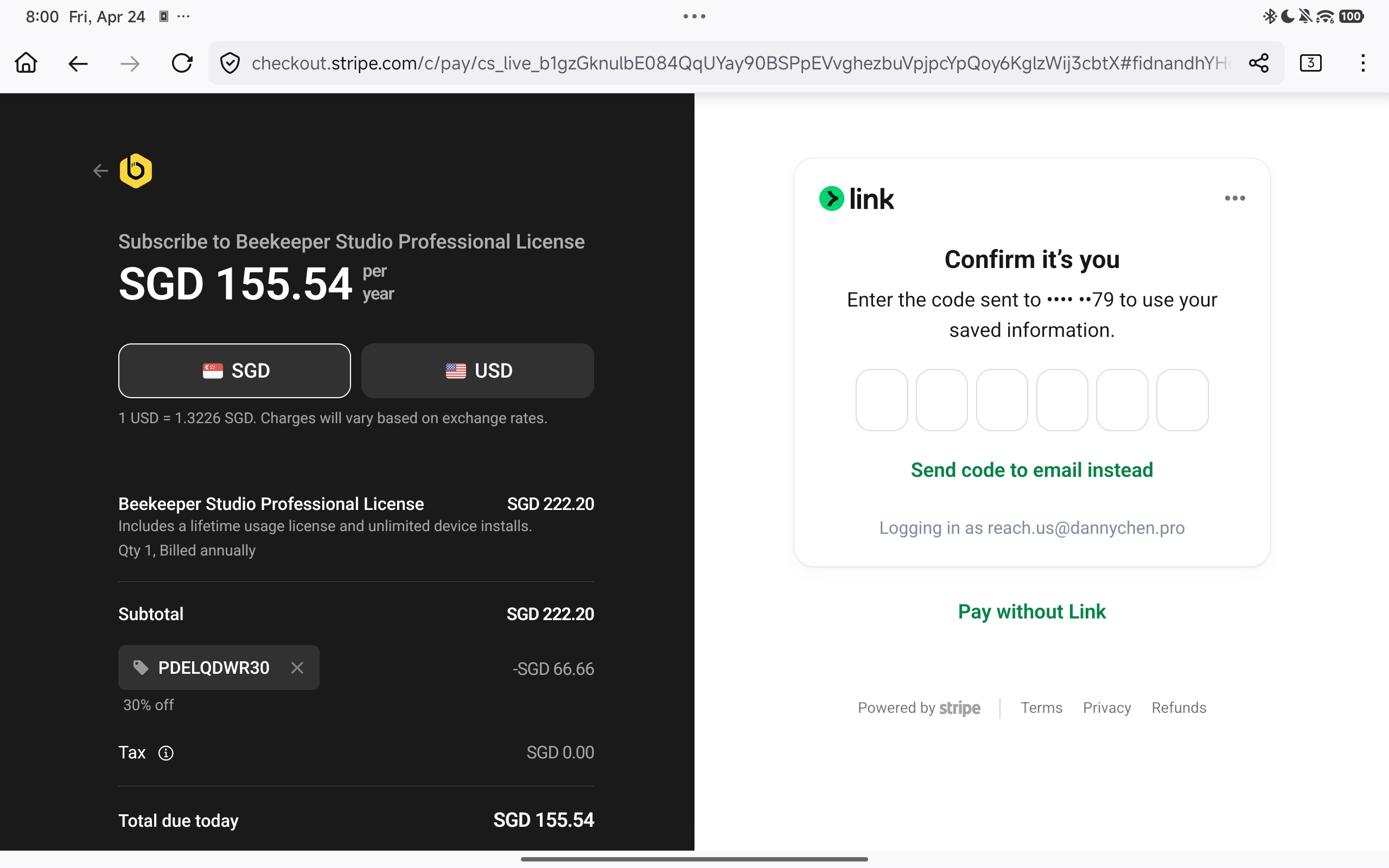Open the tab switcher showing 3
1389x868 pixels.
click(1310, 63)
